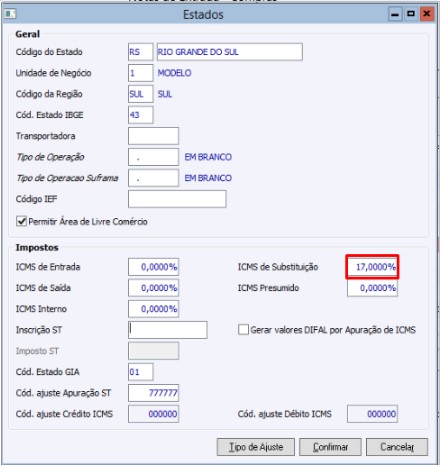Screen dimensions: 440x465
Task: Click the MODELO text beside Unidade de Negócio
Action: (174, 73)
